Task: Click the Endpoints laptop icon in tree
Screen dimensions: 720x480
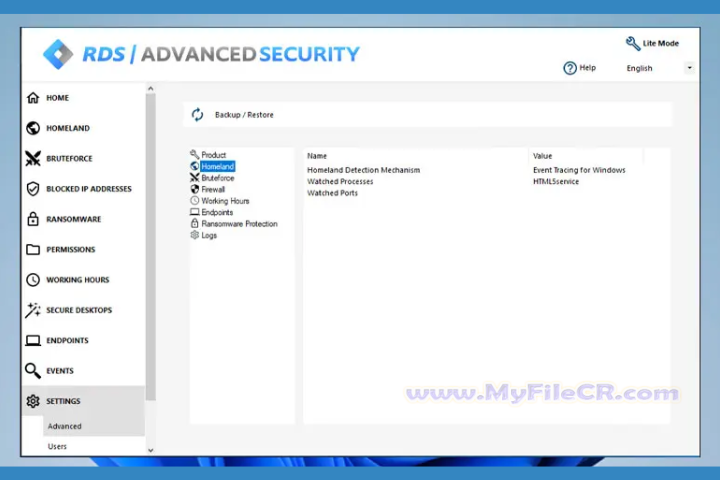Action: 195,212
